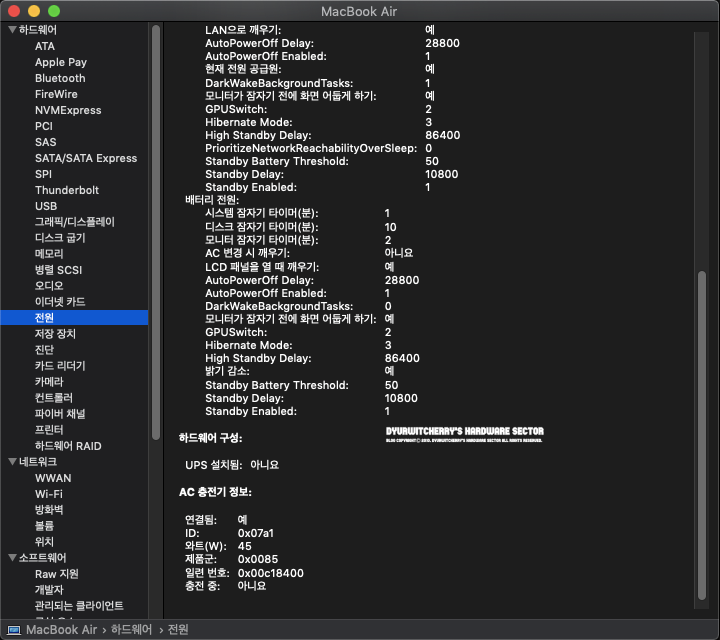The height and width of the screenshot is (640, 720).
Task: Select WWAN under 네트워크
Action: (x=53, y=478)
